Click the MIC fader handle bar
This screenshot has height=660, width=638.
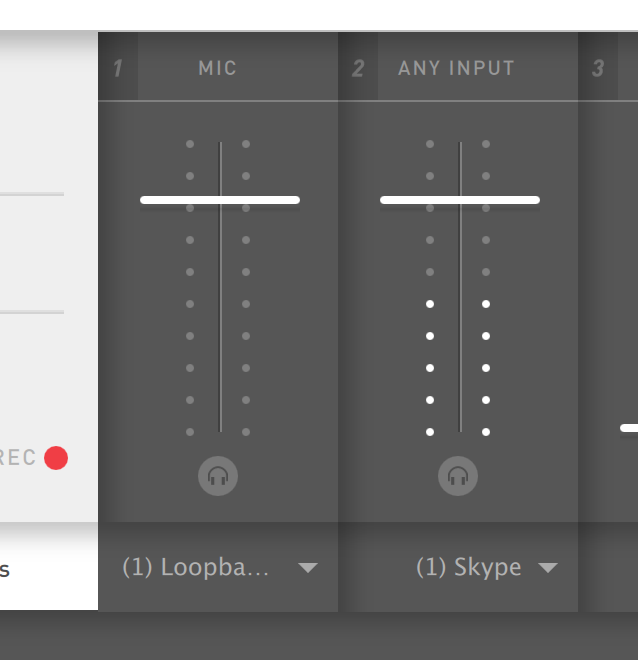(x=220, y=200)
